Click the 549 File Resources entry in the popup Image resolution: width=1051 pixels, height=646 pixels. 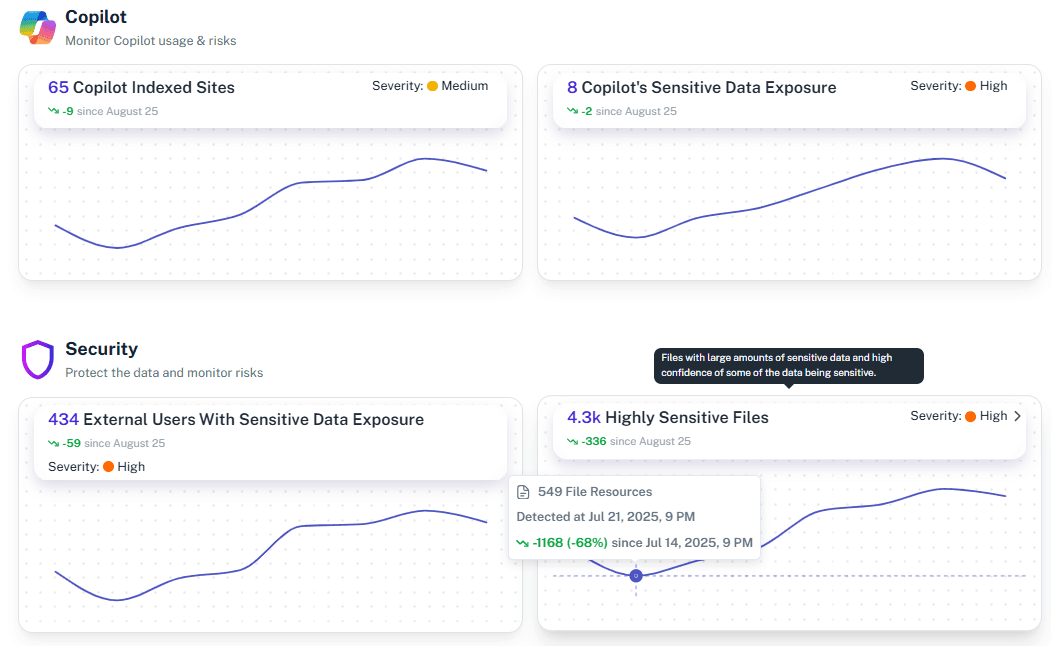[x=598, y=492]
